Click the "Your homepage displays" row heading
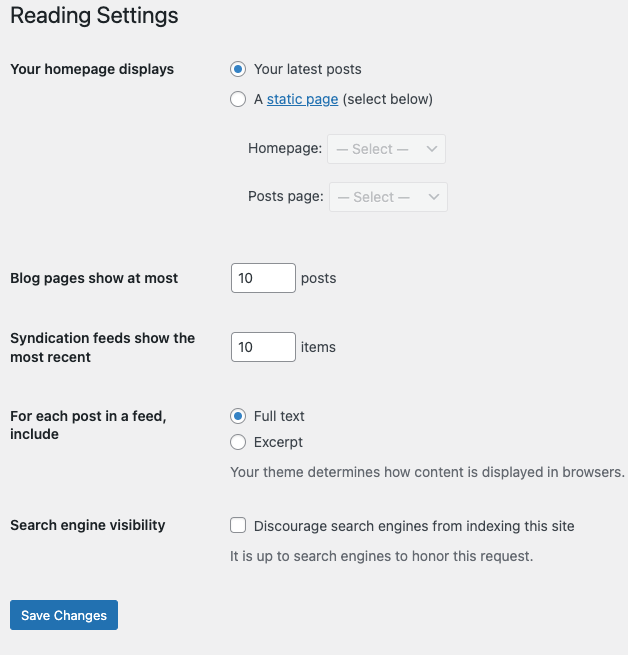The height and width of the screenshot is (655, 628). (92, 69)
